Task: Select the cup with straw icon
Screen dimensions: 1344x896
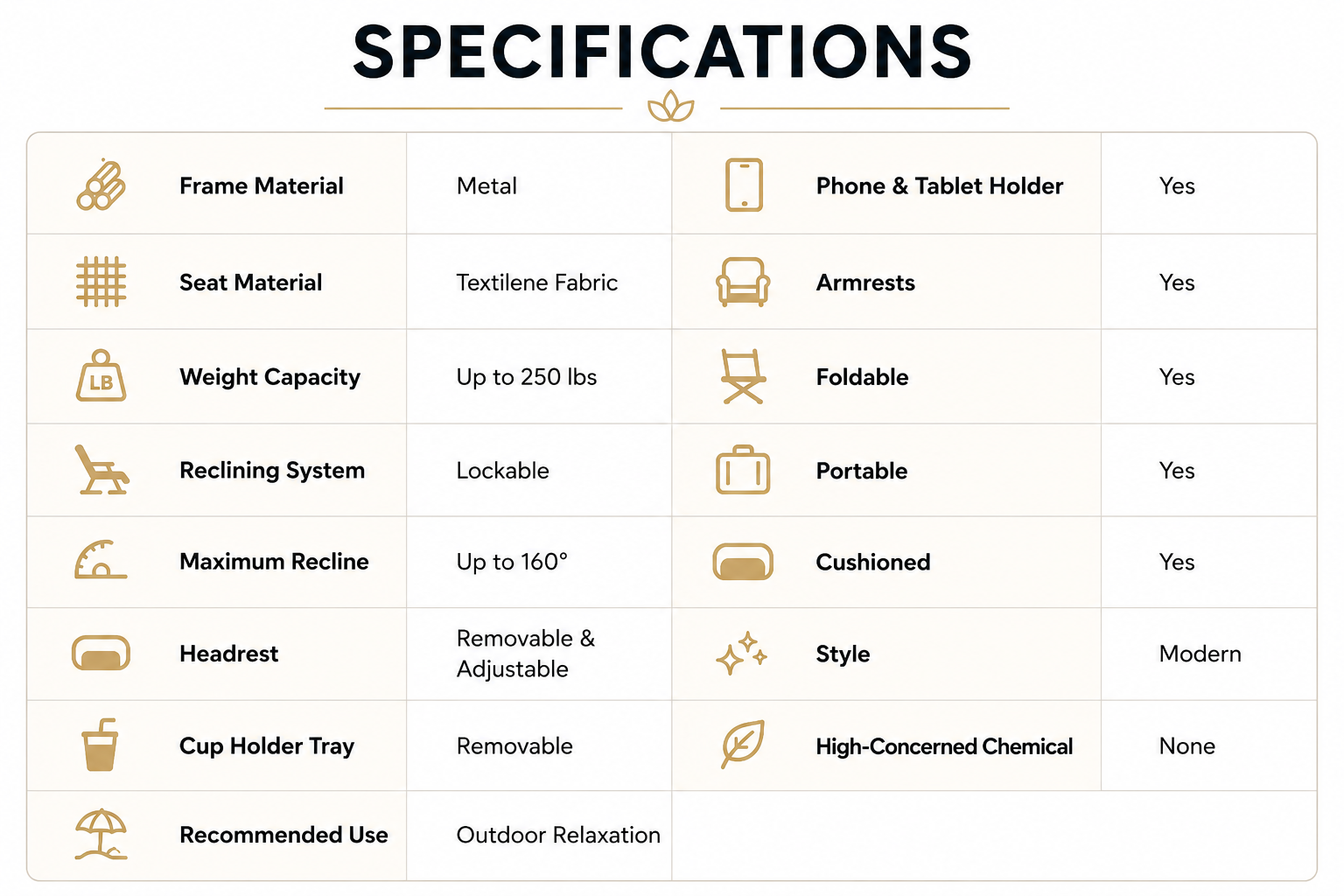Action: pyautogui.click(x=100, y=745)
